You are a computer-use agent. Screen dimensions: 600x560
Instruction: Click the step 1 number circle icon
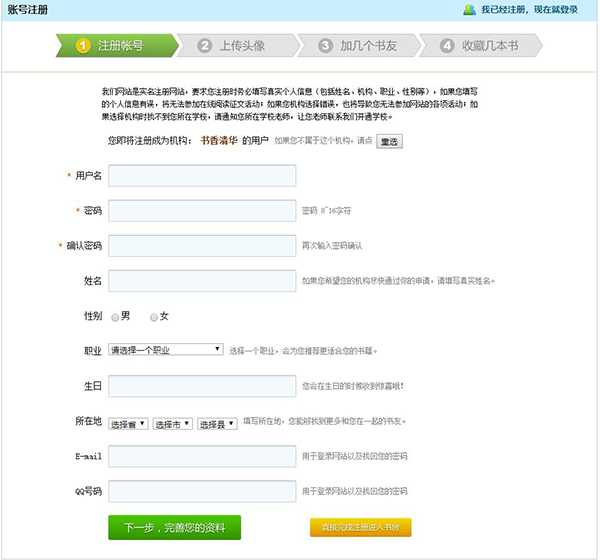point(85,46)
